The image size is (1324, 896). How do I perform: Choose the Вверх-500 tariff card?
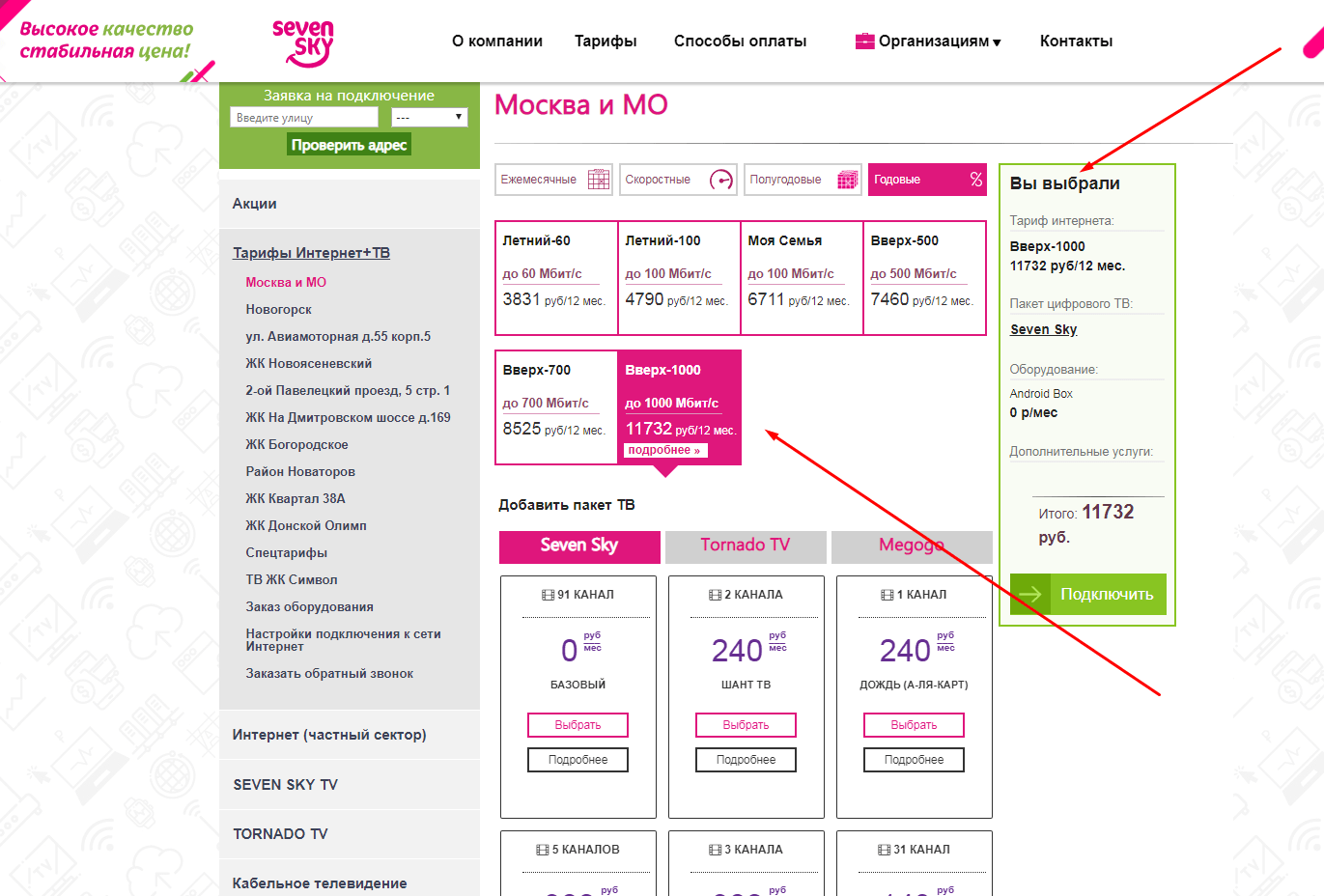click(924, 278)
